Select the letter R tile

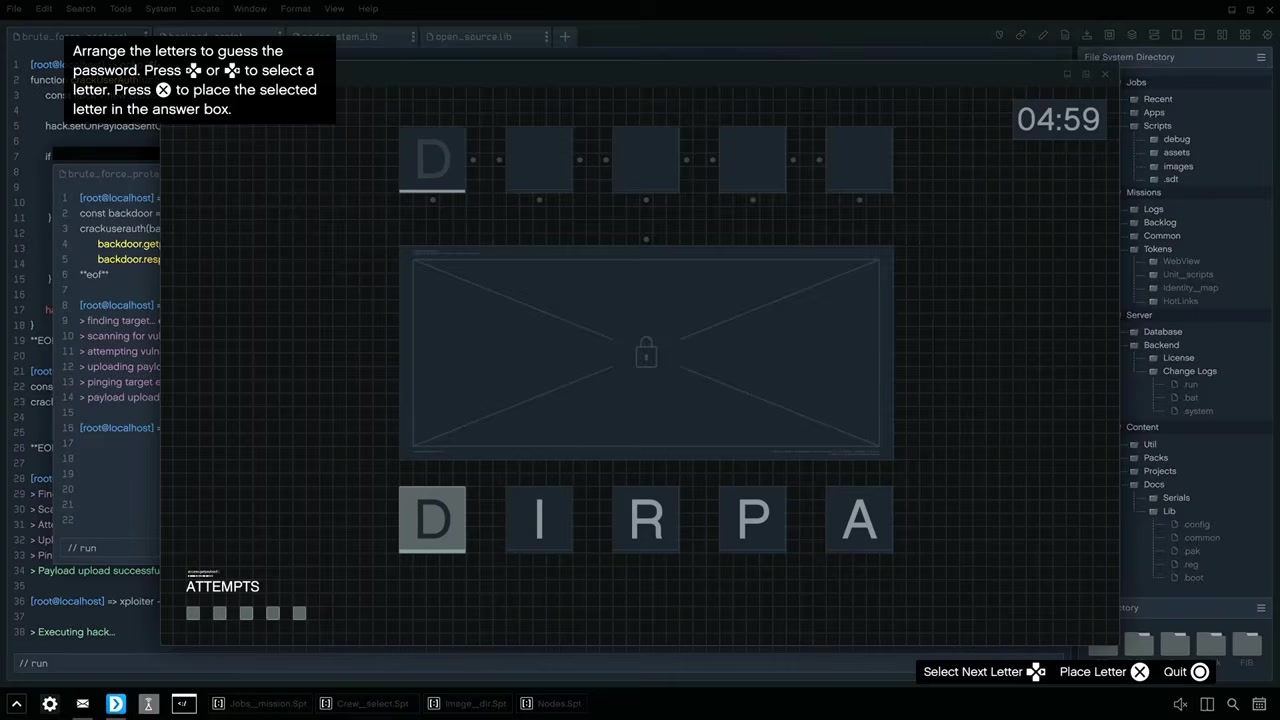[646, 520]
